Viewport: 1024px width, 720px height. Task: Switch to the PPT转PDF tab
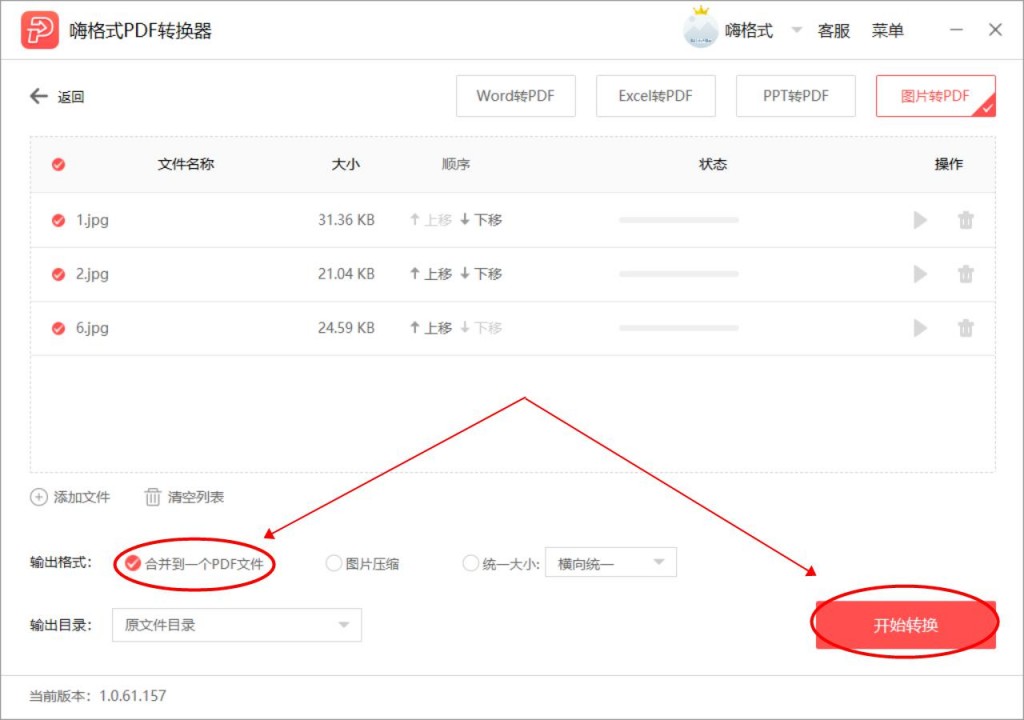coord(795,96)
